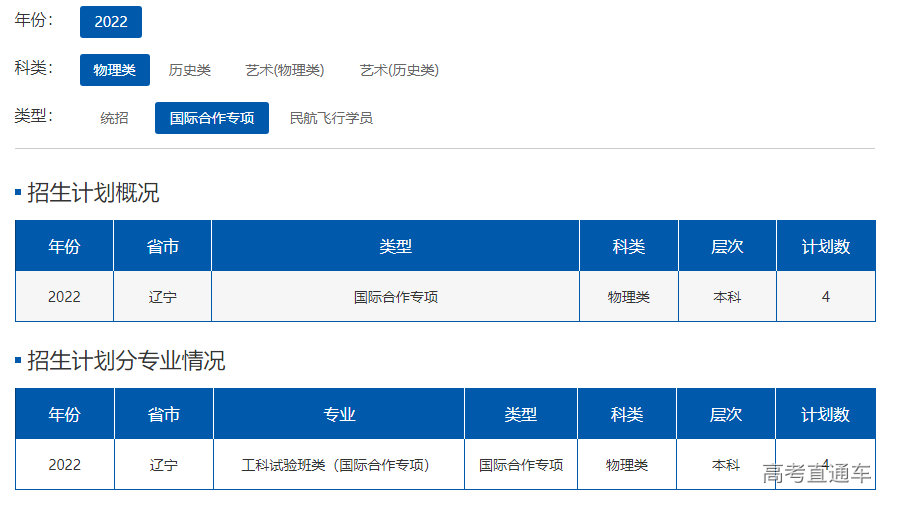Click the 招生计划概况 section heading
The width and height of the screenshot is (900, 513).
click(x=93, y=193)
